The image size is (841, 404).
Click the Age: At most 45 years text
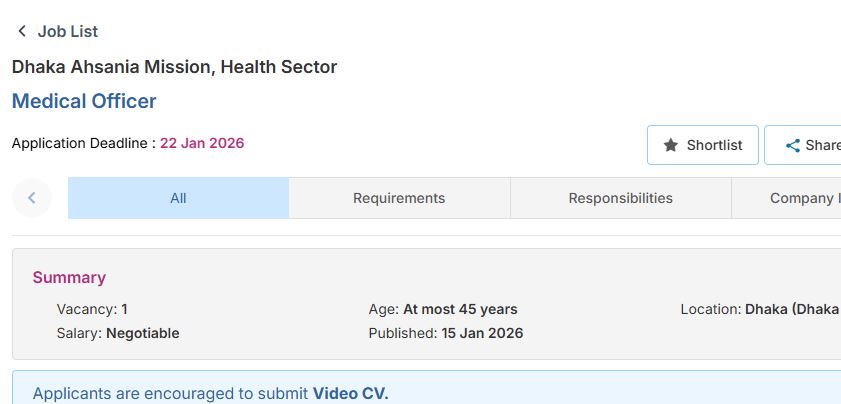[442, 309]
